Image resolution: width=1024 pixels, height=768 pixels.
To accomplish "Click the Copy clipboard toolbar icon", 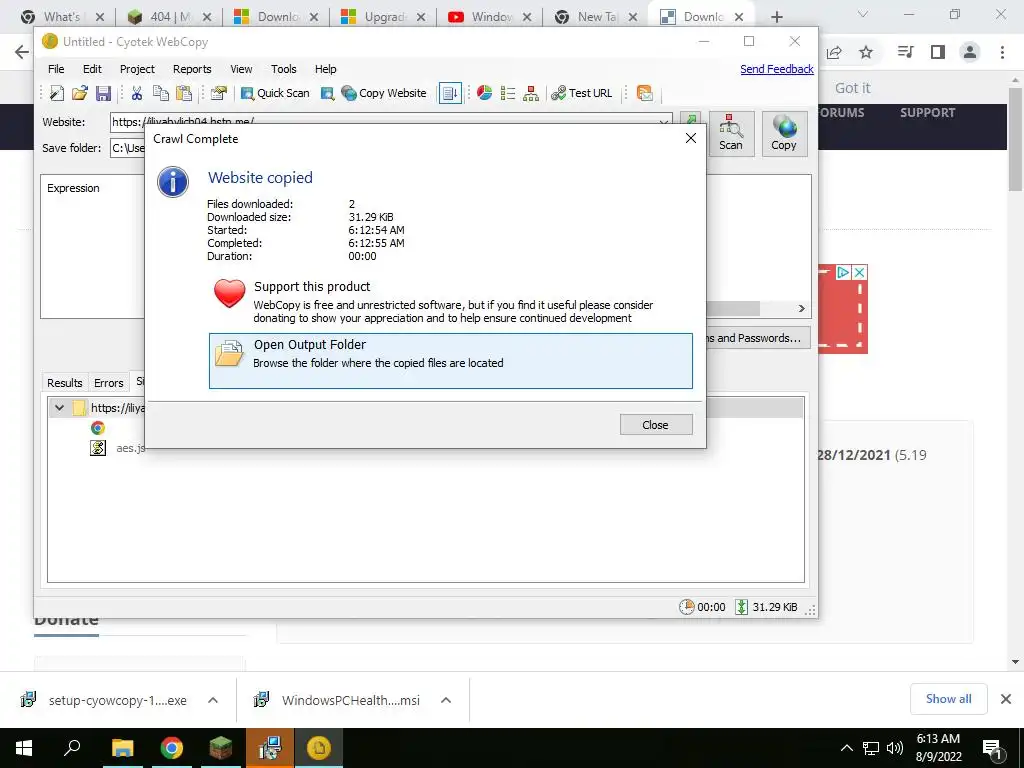I will tap(161, 93).
